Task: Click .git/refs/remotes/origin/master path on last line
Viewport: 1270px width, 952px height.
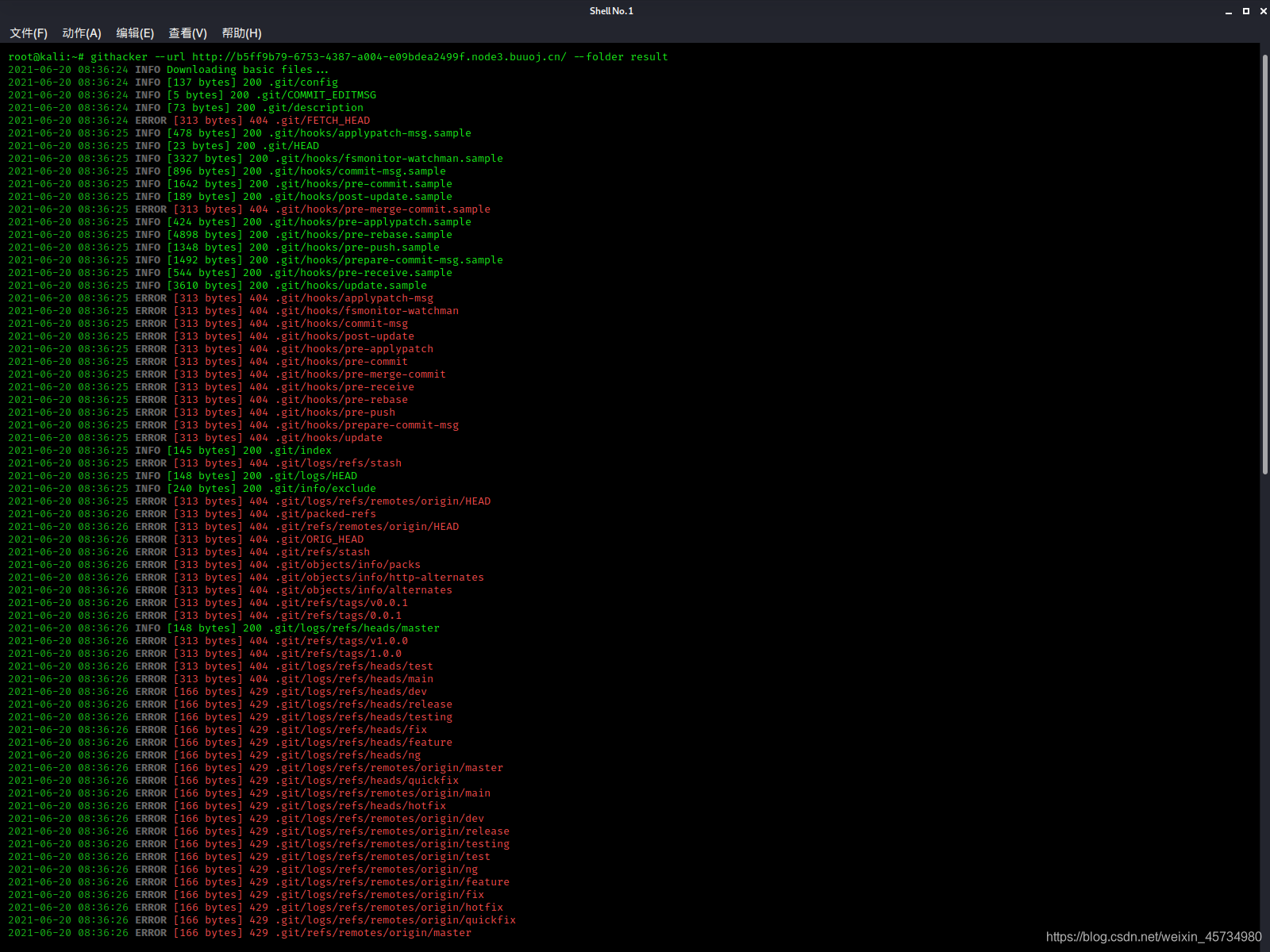Action: [373, 933]
